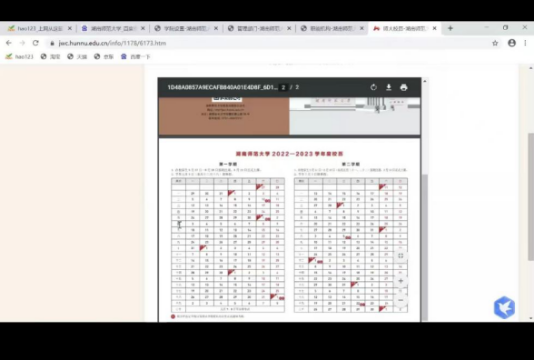
Task: Close the active calendar tab
Action: pos(435,29)
